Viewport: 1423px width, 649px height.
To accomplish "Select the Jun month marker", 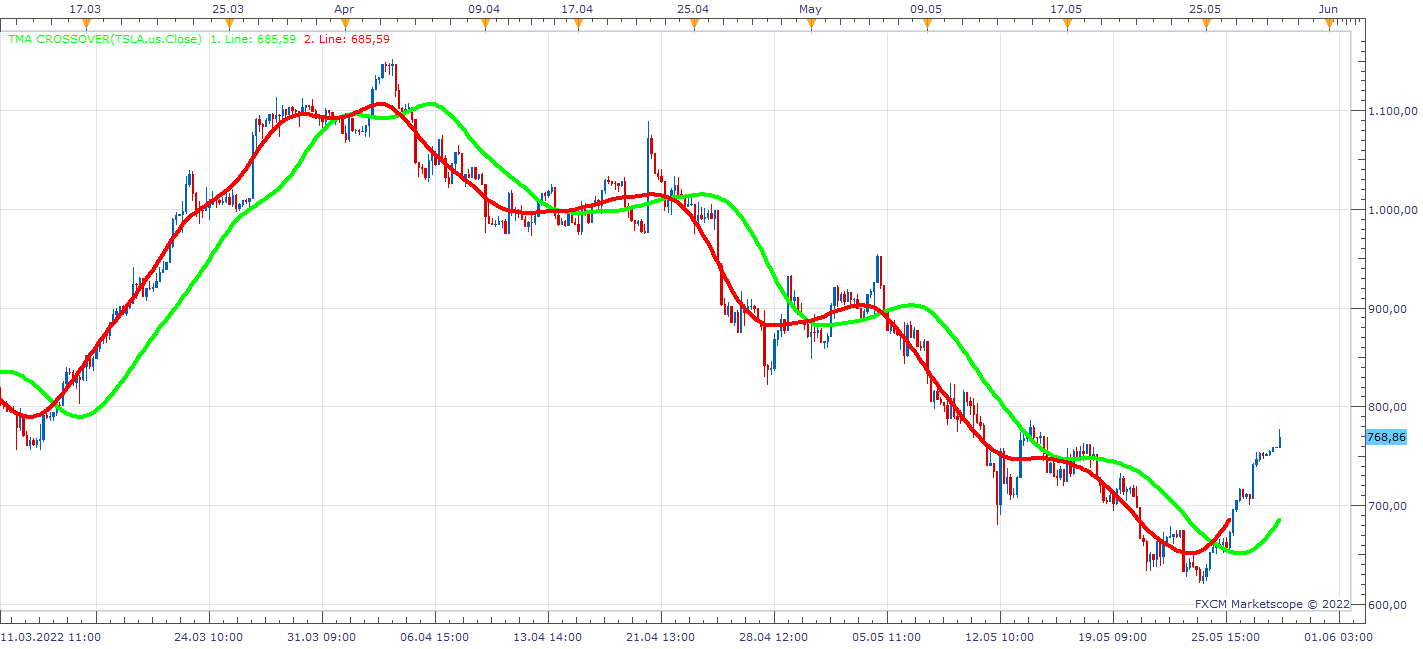I will pos(1328,9).
